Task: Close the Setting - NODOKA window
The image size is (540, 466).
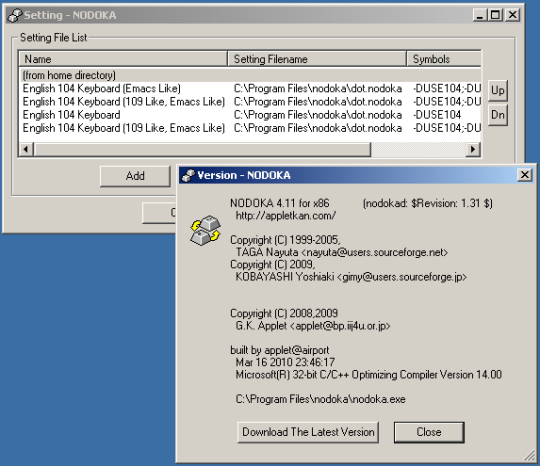Action: [x=512, y=15]
